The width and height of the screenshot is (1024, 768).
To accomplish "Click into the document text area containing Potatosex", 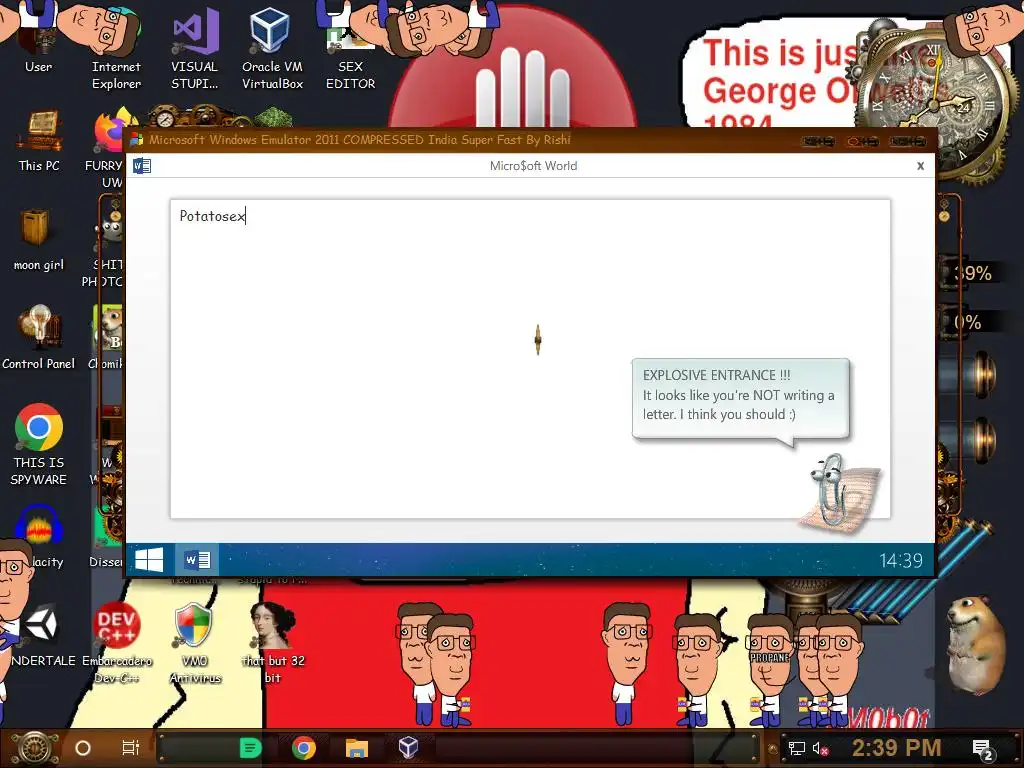I will [x=530, y=359].
